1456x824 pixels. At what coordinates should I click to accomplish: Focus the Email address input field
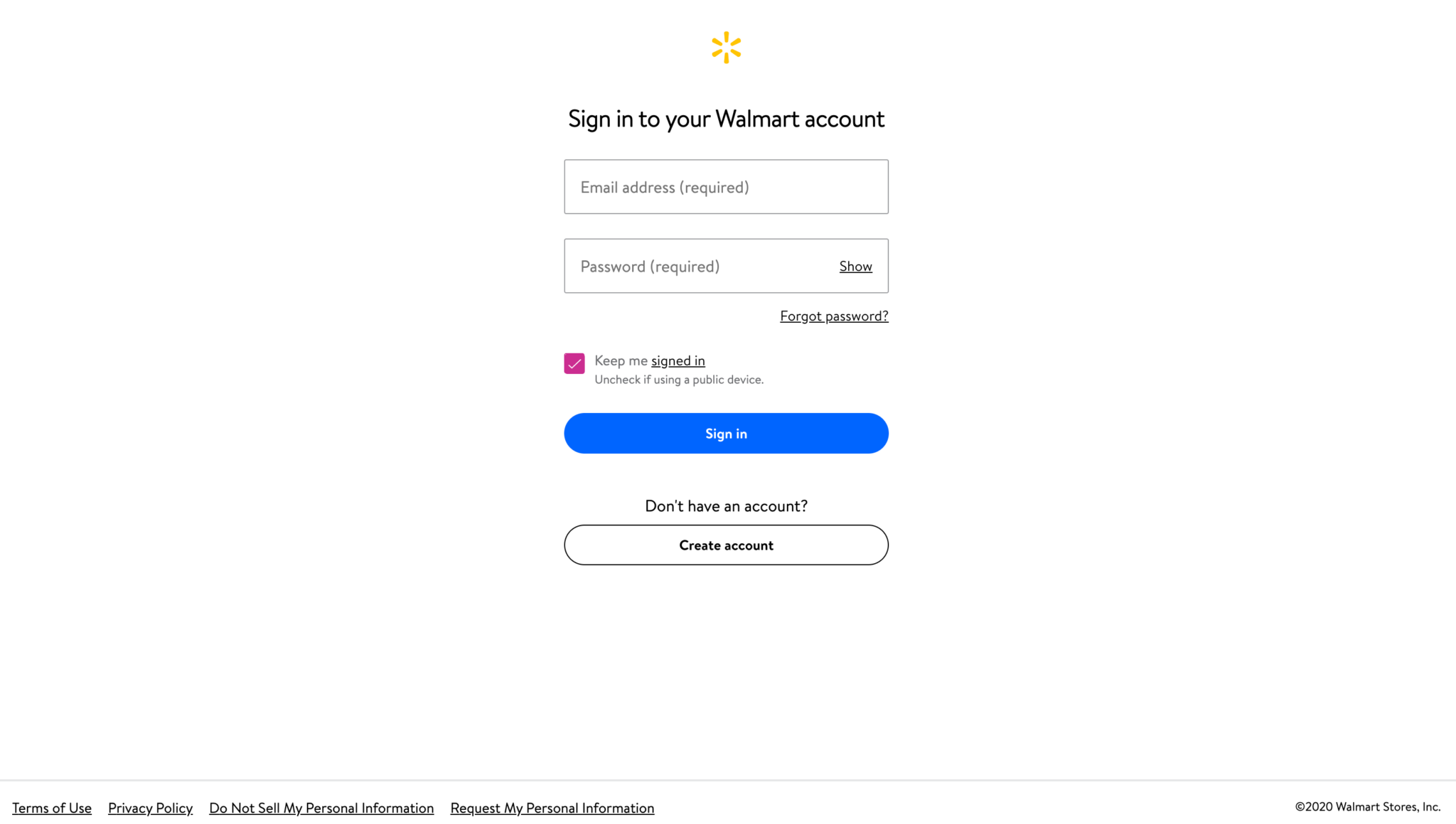point(726,187)
